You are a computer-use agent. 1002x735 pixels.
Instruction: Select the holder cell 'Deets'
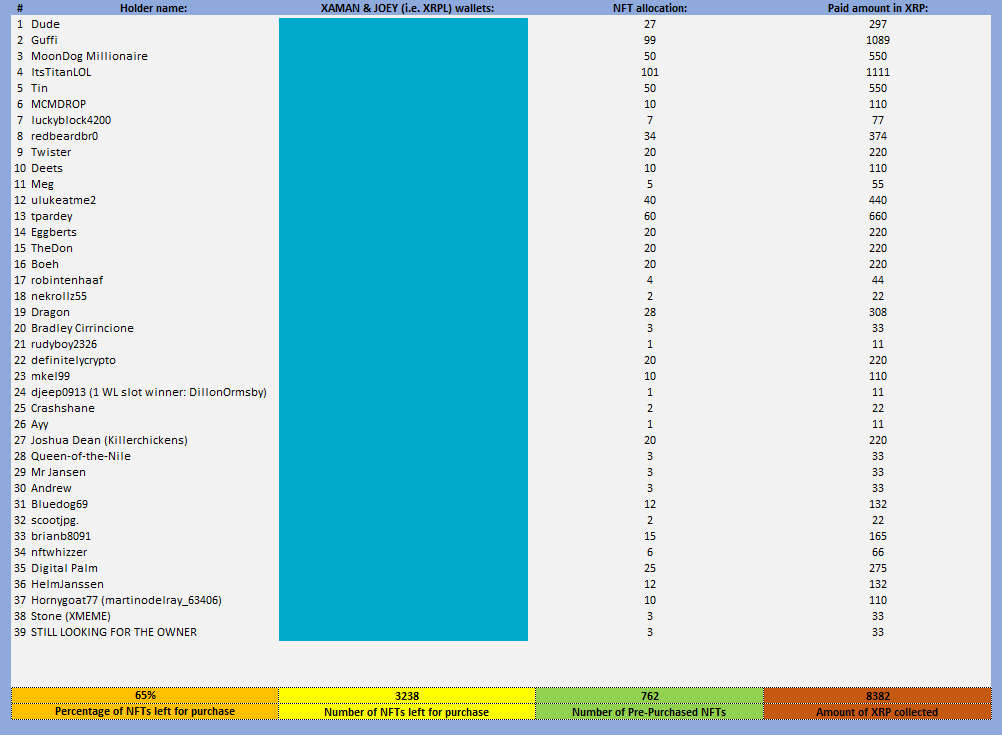[47, 168]
